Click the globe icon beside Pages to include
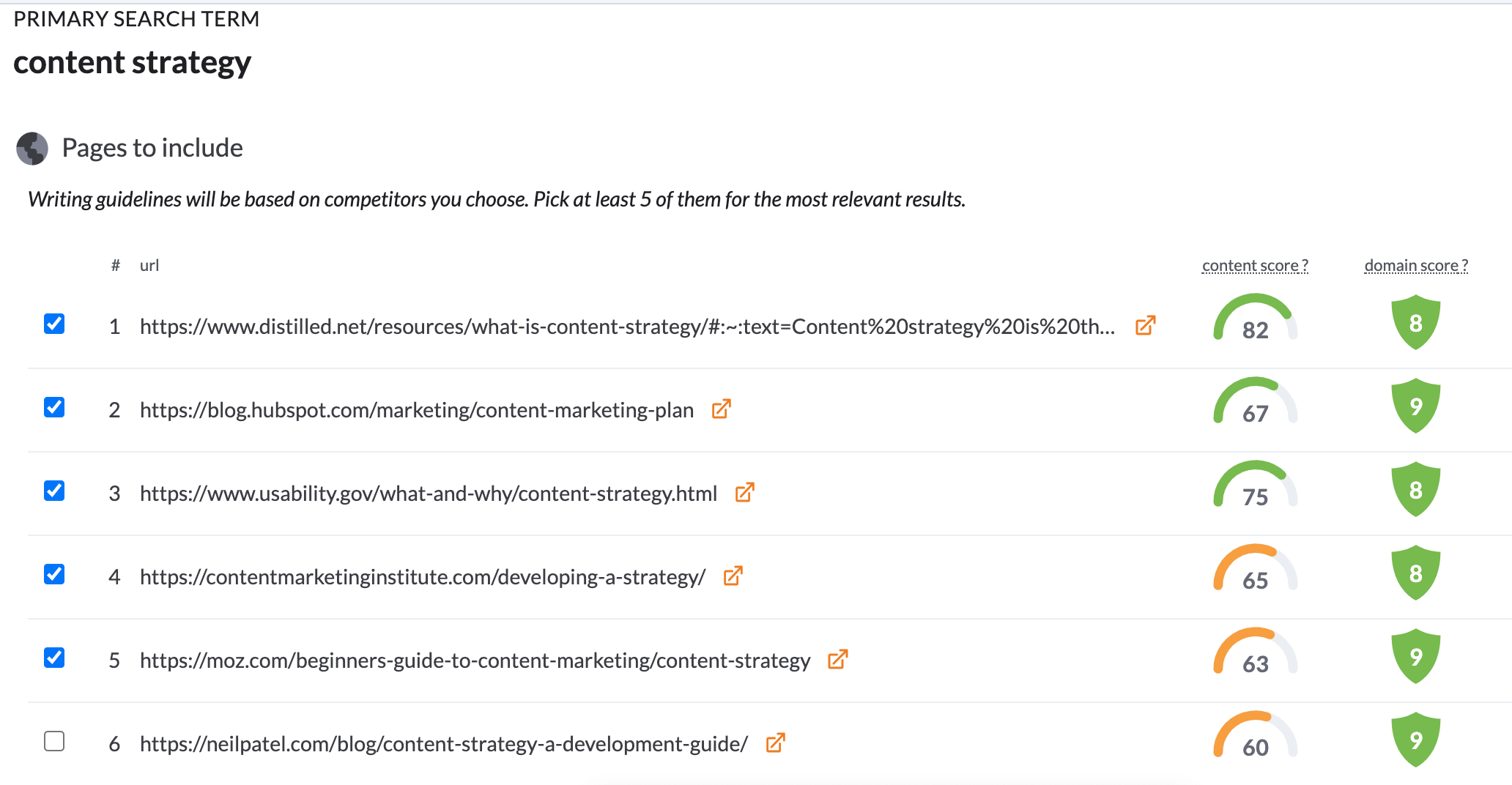The height and width of the screenshot is (785, 1512). [32, 149]
